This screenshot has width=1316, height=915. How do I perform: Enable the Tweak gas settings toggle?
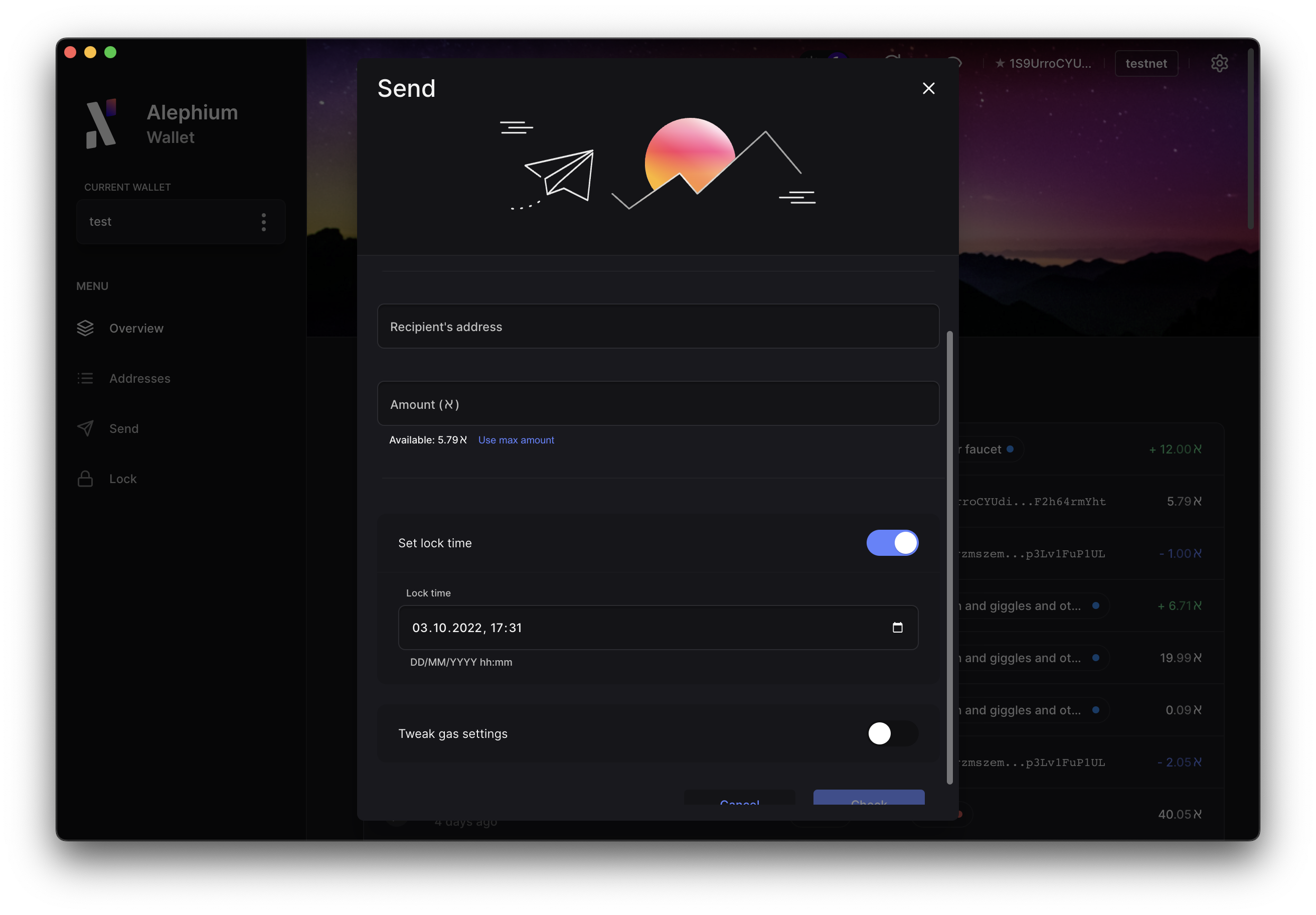[892, 733]
